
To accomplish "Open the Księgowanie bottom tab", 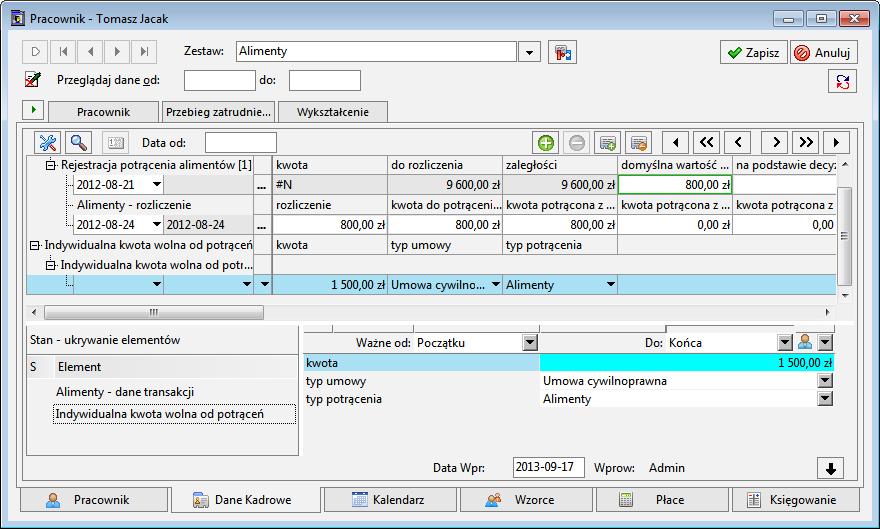I will pyautogui.click(x=796, y=500).
